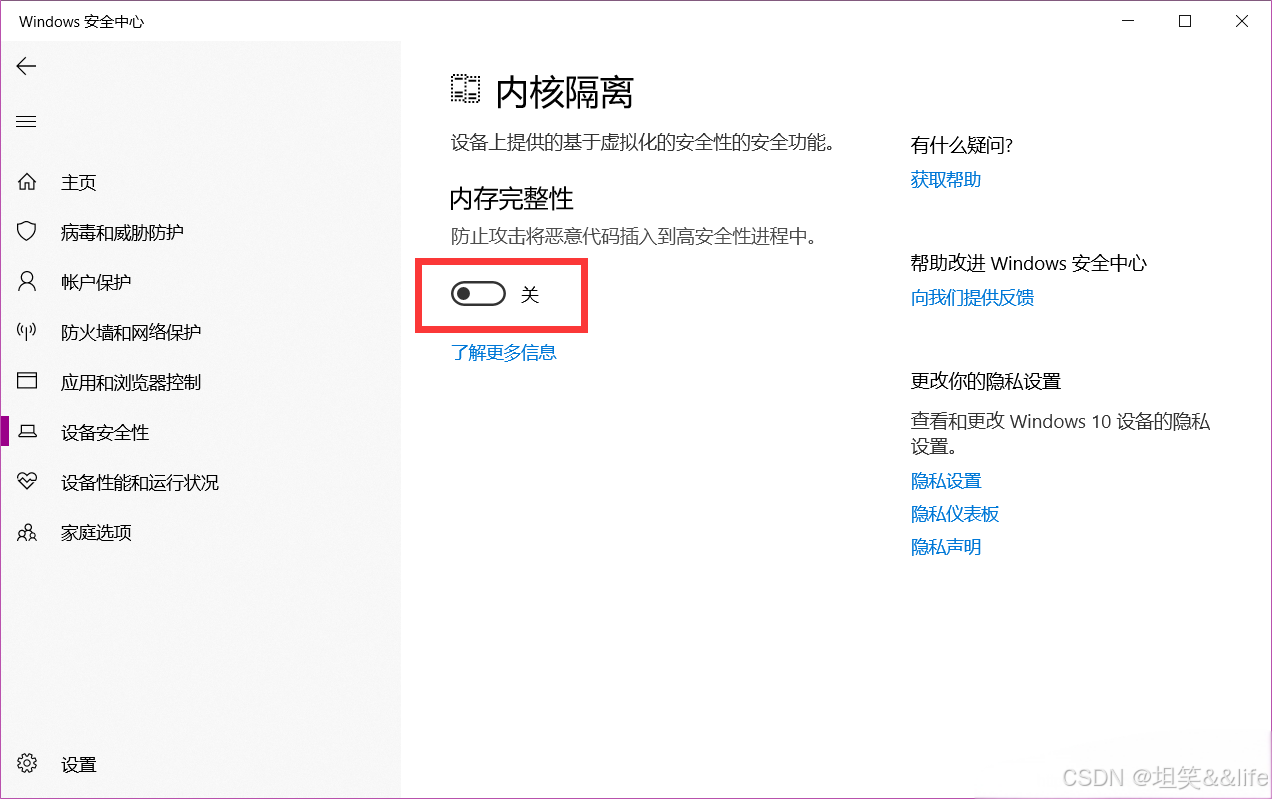Click the 更改你的隐私设置 heading
The image size is (1272, 799).
tap(986, 381)
